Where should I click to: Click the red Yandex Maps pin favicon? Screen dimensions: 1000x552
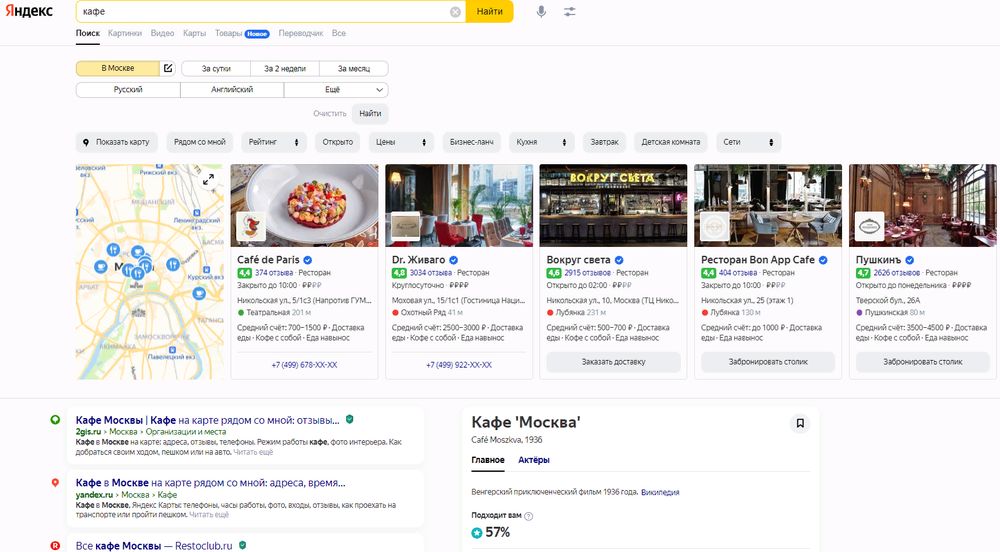(55, 483)
